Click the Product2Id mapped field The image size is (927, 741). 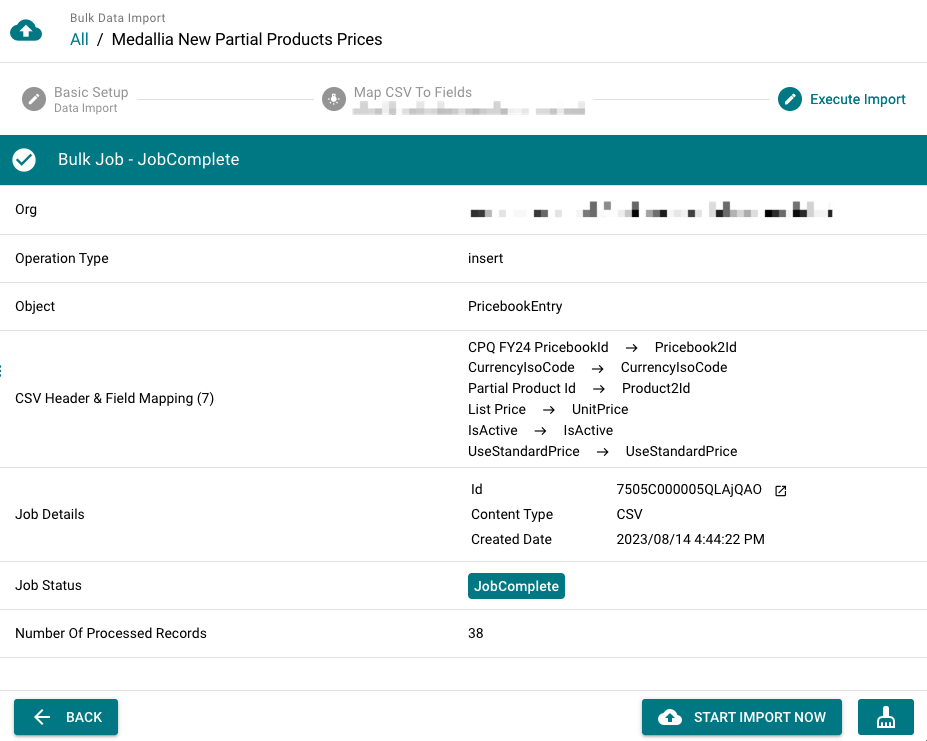(656, 388)
